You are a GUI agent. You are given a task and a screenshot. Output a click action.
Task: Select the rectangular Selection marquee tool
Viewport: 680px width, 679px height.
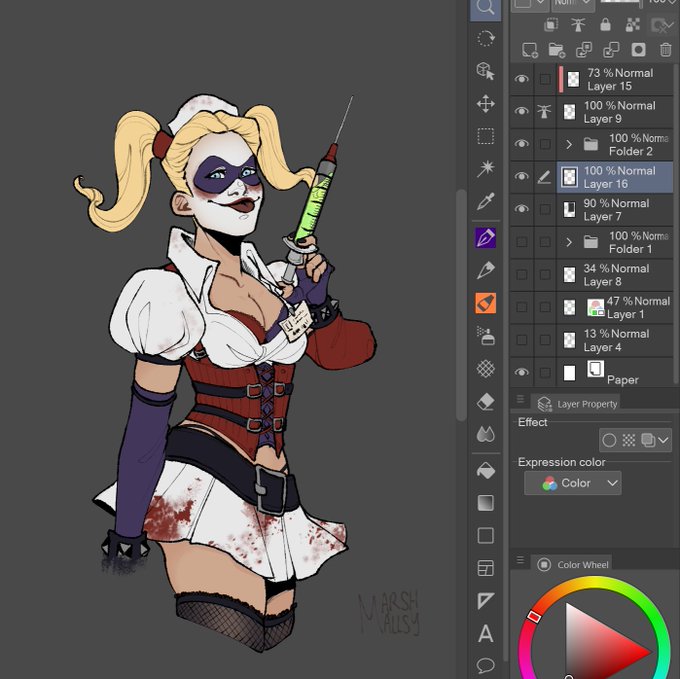click(485, 136)
